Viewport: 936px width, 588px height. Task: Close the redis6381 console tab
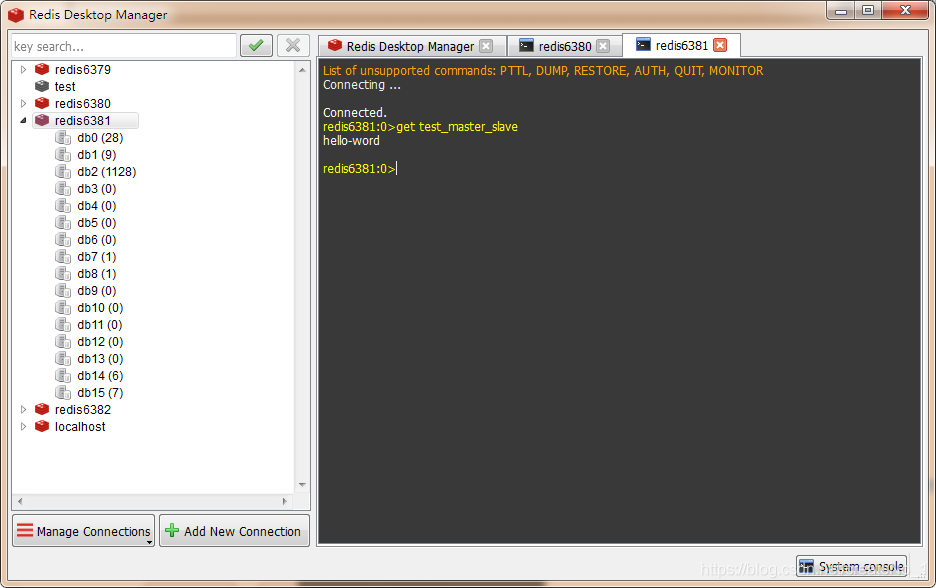click(721, 45)
